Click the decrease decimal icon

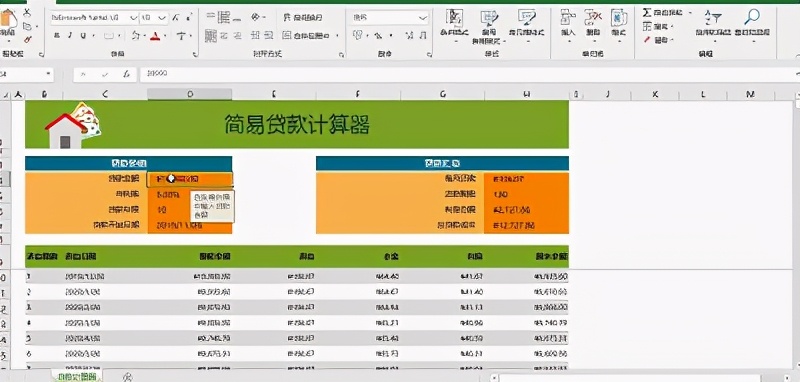pos(423,36)
